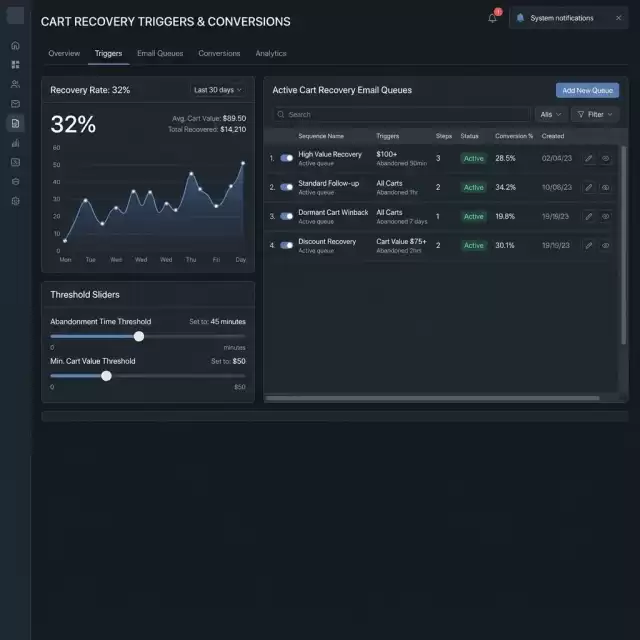Edit the Discount Recovery queue
This screenshot has width=640, height=640.
[589, 245]
